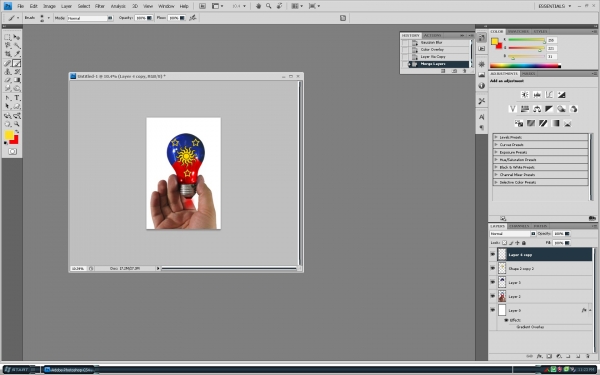Select the Zoom tool in toolbox

pyautogui.click(x=17, y=124)
